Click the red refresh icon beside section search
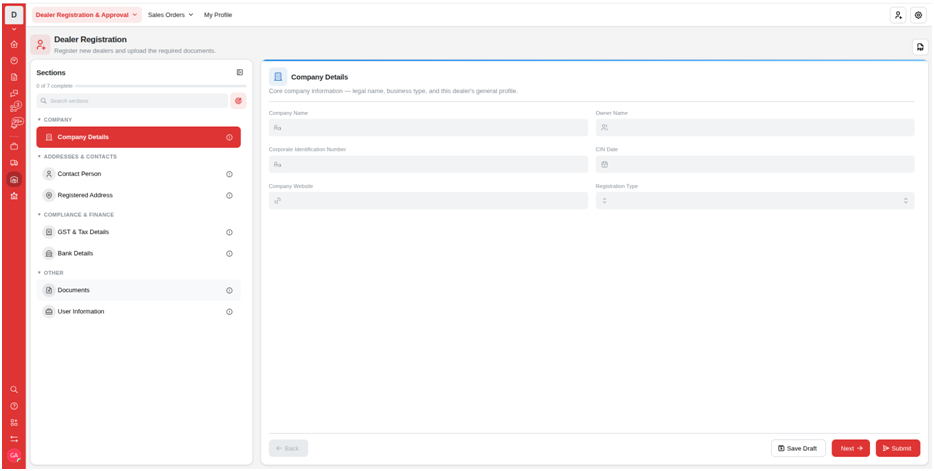This screenshot has width=934, height=471. (x=238, y=101)
